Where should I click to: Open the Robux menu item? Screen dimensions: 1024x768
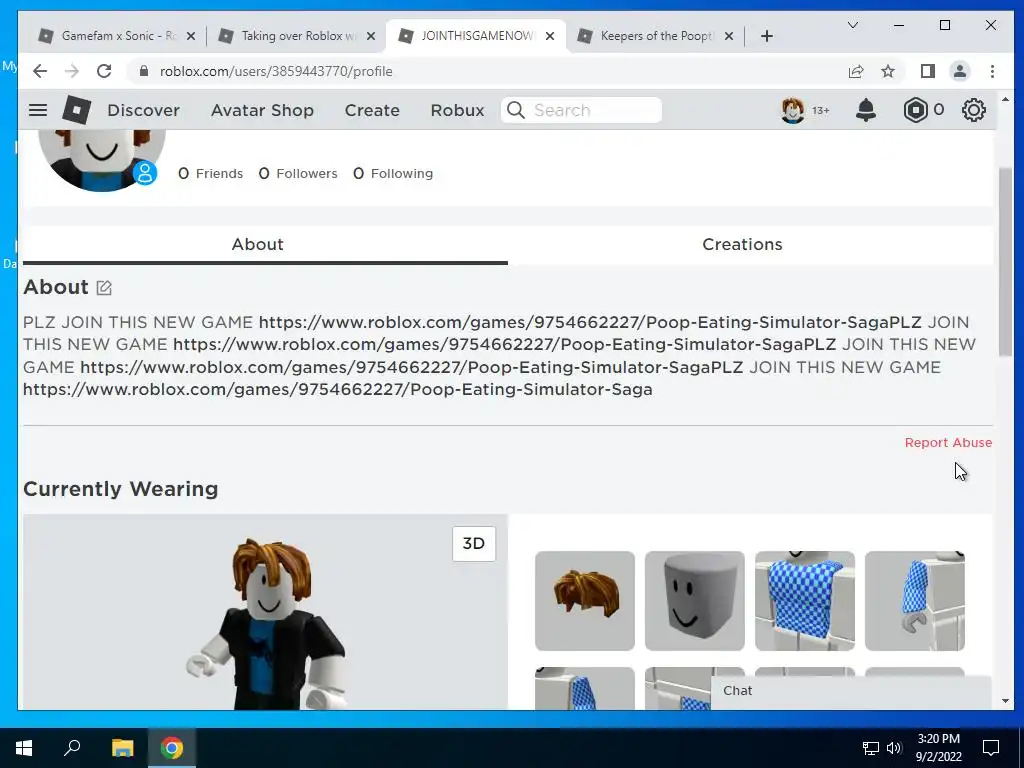tap(457, 110)
